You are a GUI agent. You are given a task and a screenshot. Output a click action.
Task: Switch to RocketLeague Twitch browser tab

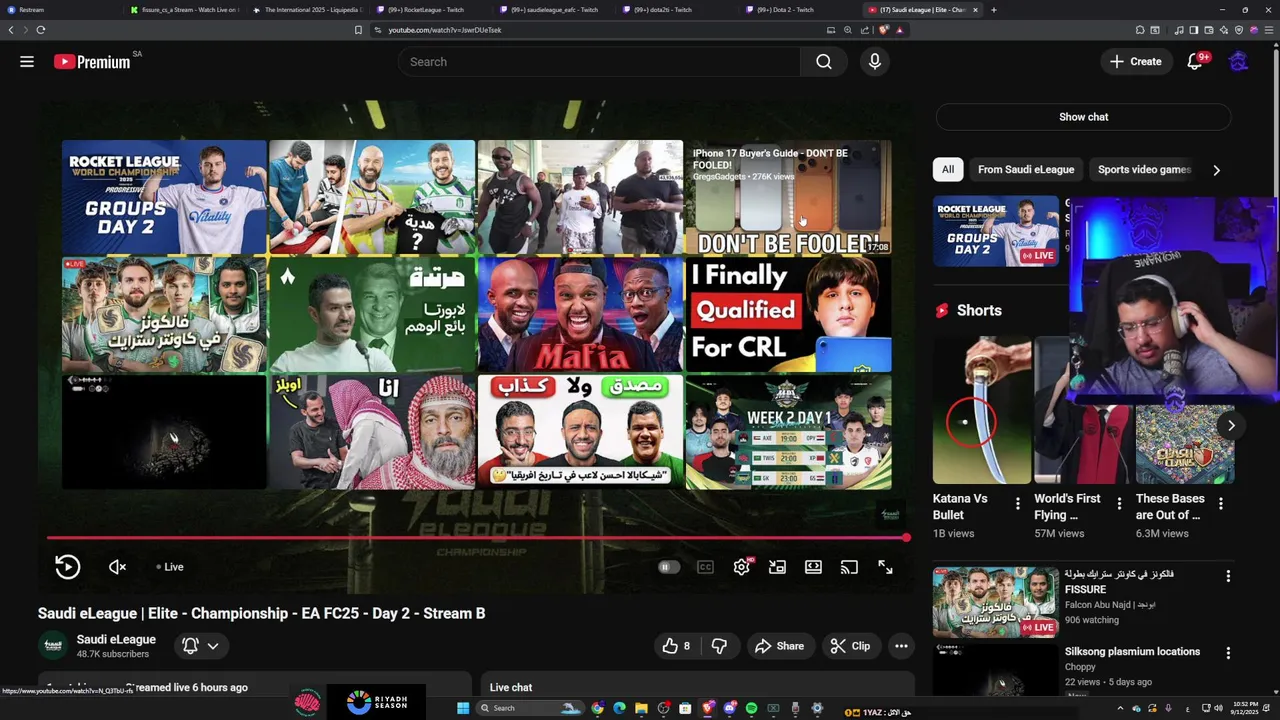pyautogui.click(x=432, y=10)
